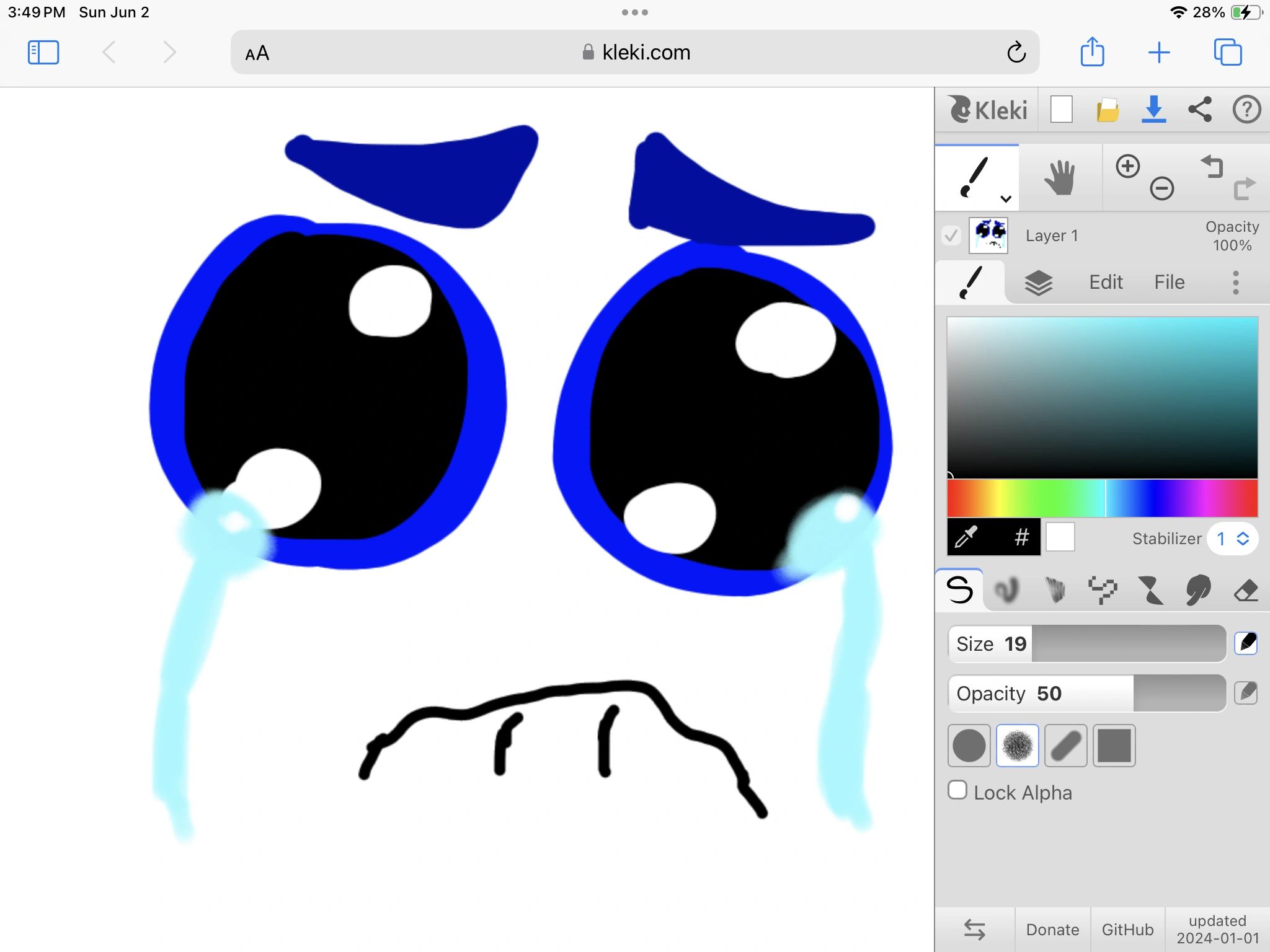Switch to the Edit tab
This screenshot has width=1270, height=952.
(1106, 283)
